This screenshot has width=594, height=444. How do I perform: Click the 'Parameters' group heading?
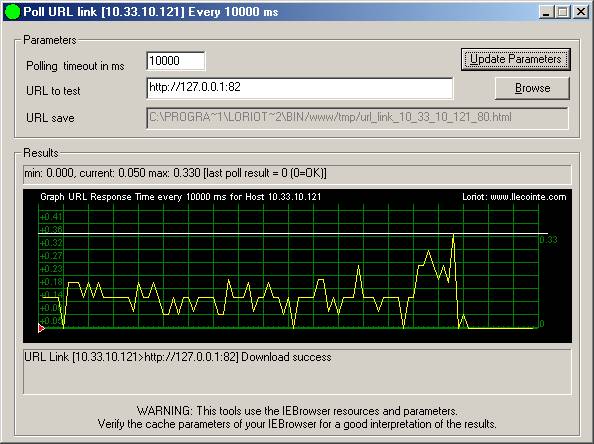[x=50, y=40]
